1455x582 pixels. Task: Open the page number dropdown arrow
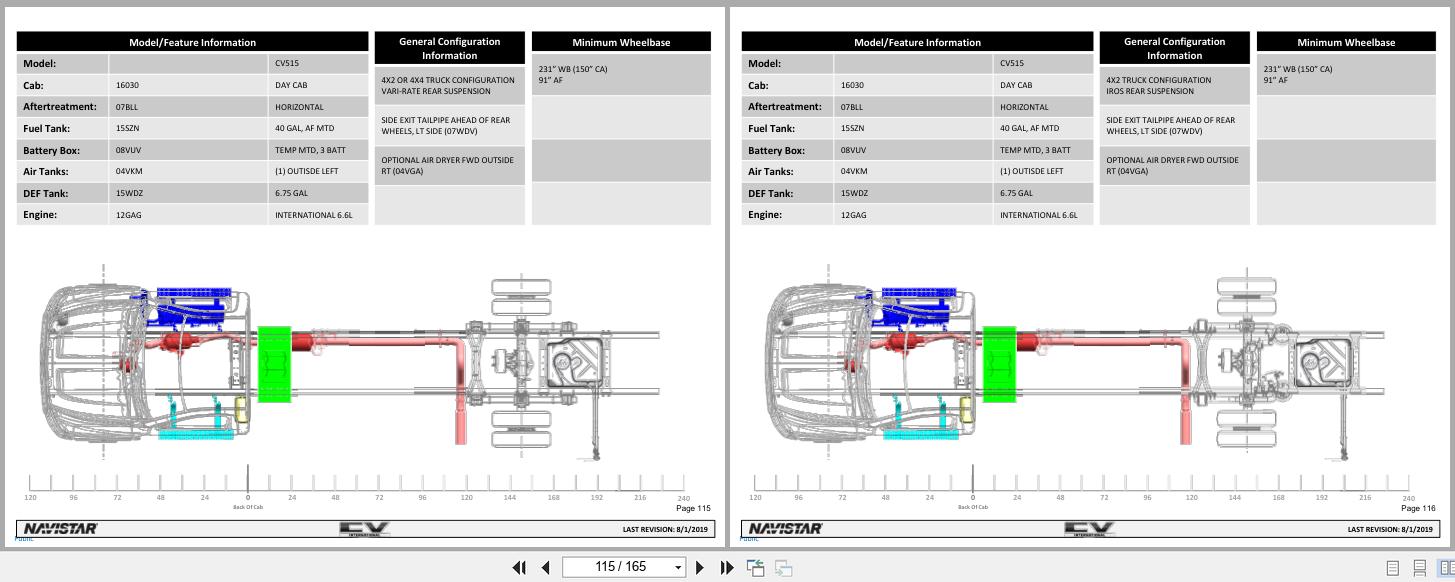(x=678, y=568)
